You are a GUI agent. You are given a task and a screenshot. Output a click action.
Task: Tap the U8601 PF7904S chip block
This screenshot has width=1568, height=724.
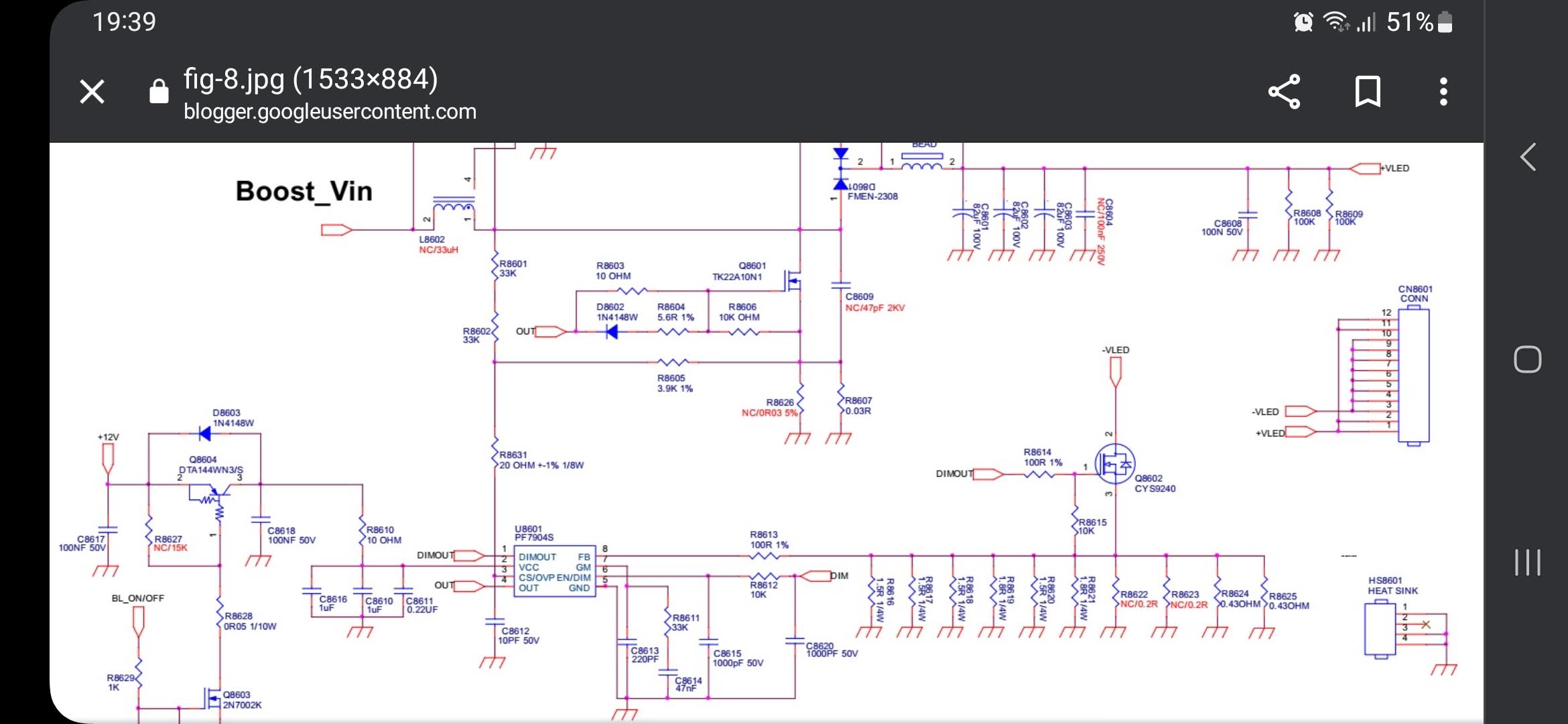pyautogui.click(x=554, y=572)
